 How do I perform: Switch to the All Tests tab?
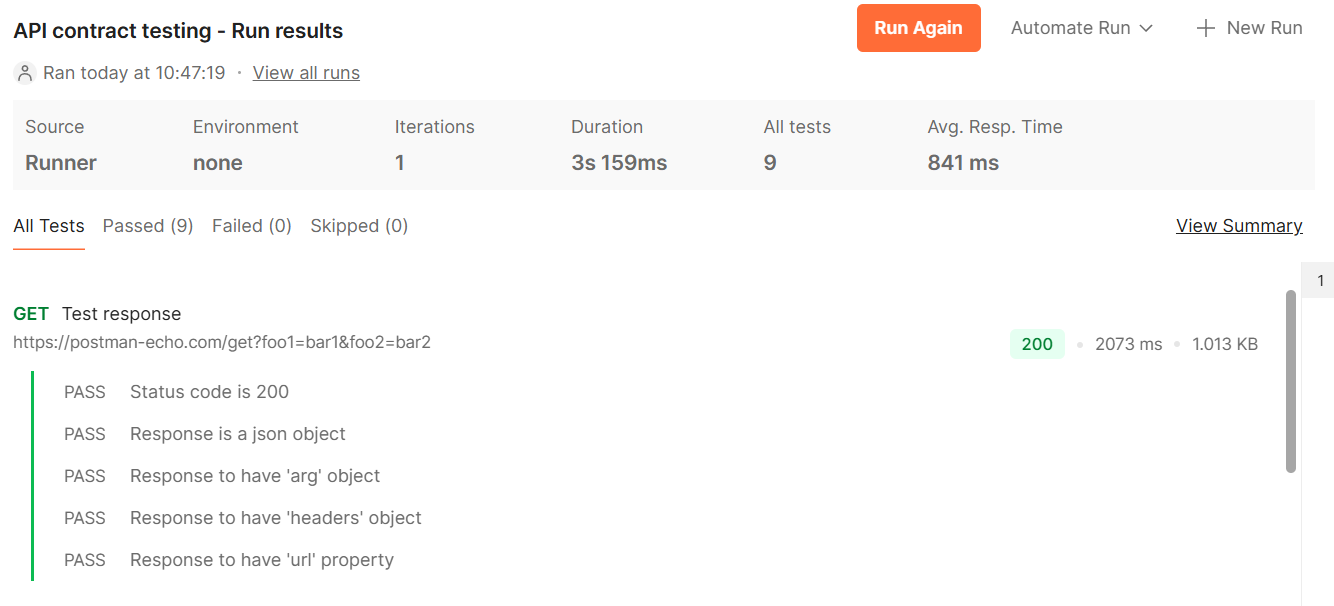pyautogui.click(x=49, y=226)
